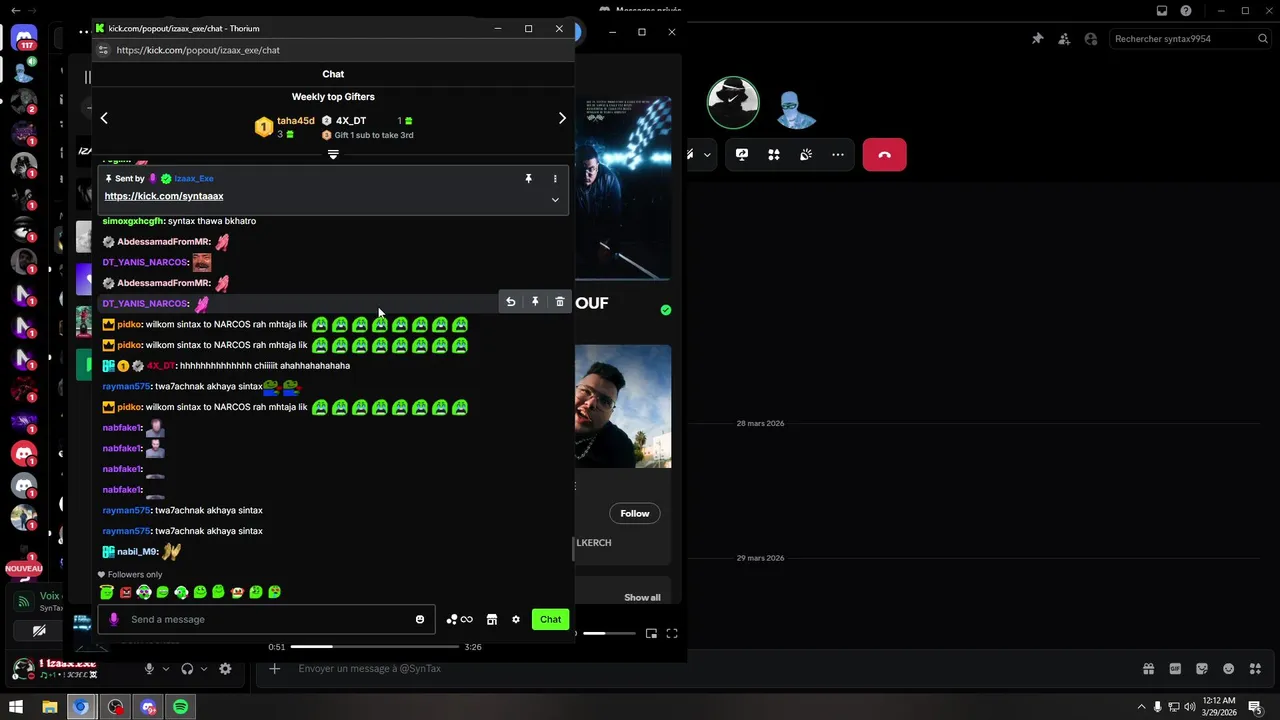Insert the last emote in quick row

275,592
